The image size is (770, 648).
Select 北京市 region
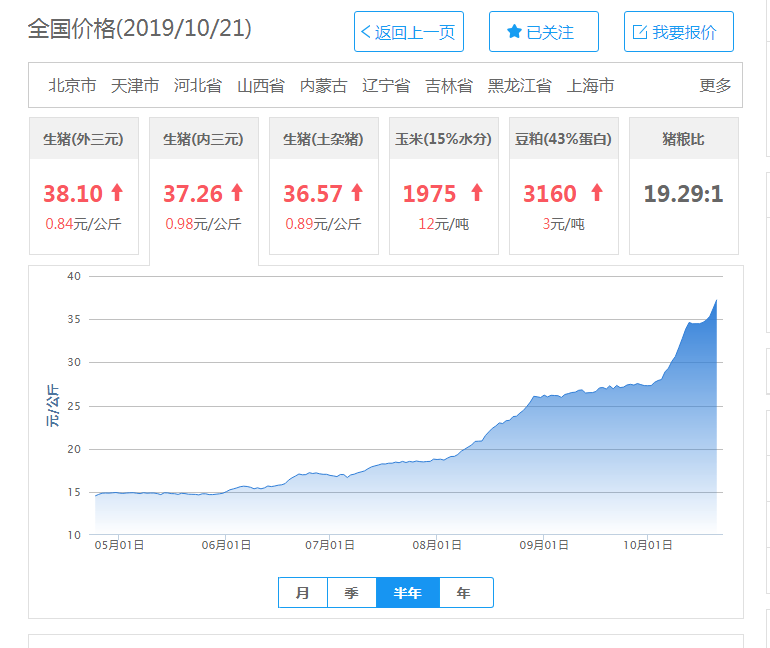[x=72, y=86]
